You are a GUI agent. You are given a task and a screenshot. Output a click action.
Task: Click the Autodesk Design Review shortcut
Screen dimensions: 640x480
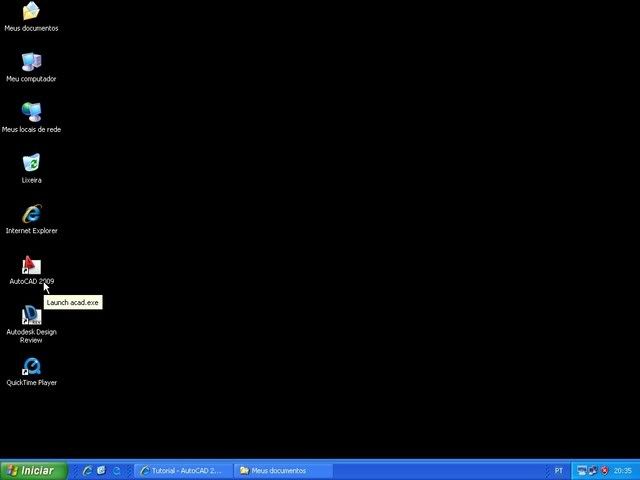click(x=31, y=316)
